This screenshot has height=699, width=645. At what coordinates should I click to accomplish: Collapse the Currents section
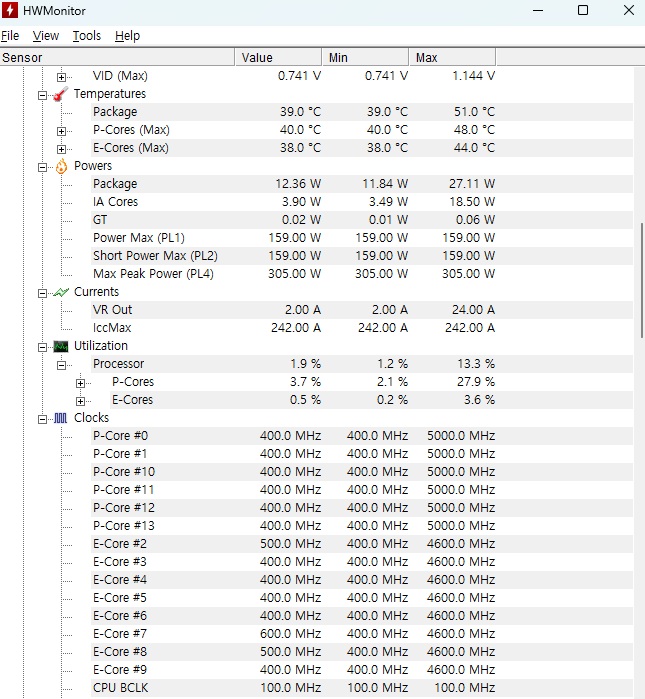point(42,293)
